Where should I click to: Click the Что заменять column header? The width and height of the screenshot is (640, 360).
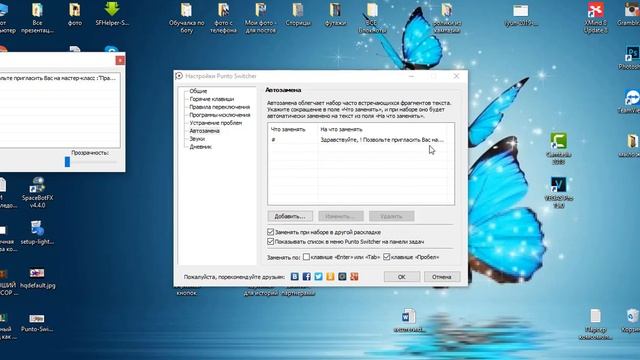click(288, 129)
